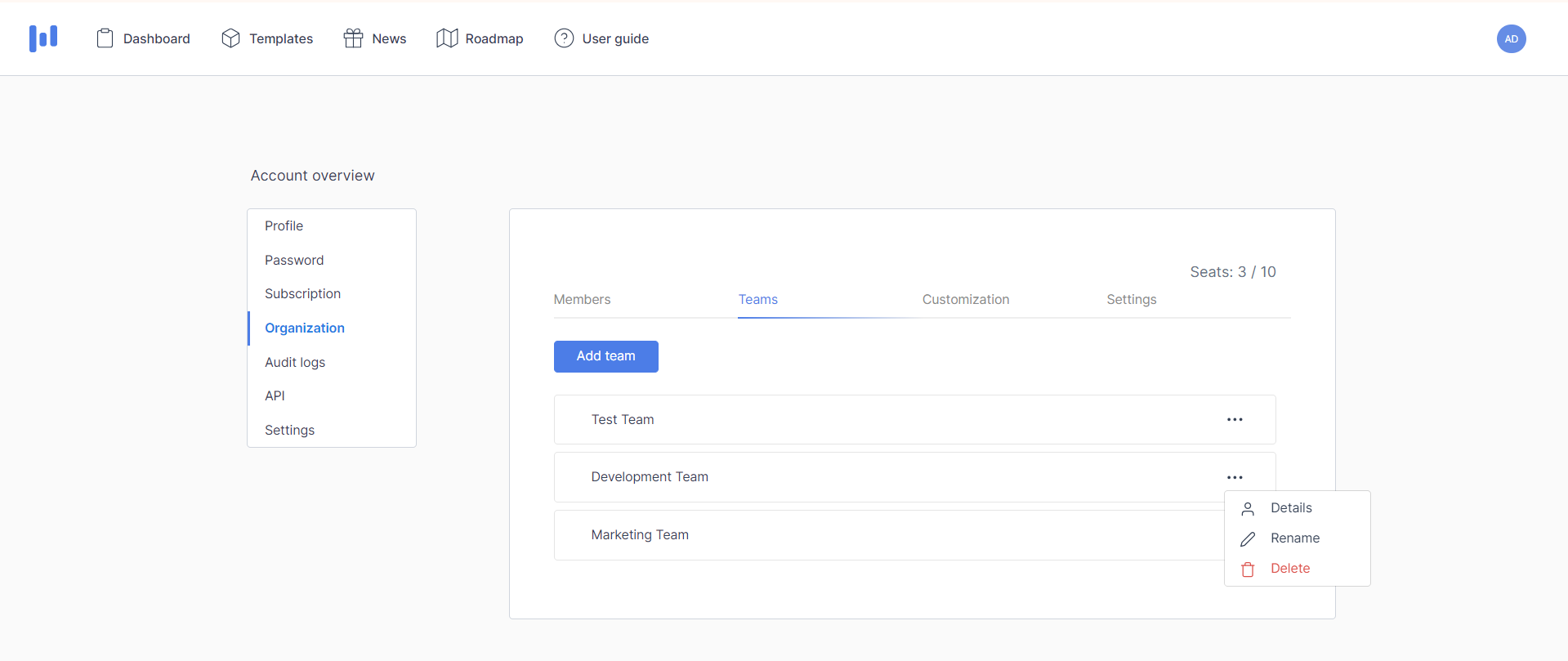
Task: Click the User guide question mark icon
Action: [x=564, y=38]
